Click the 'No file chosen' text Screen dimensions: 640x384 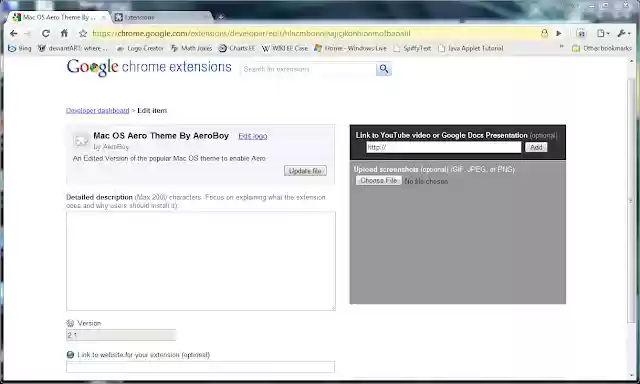coord(426,181)
